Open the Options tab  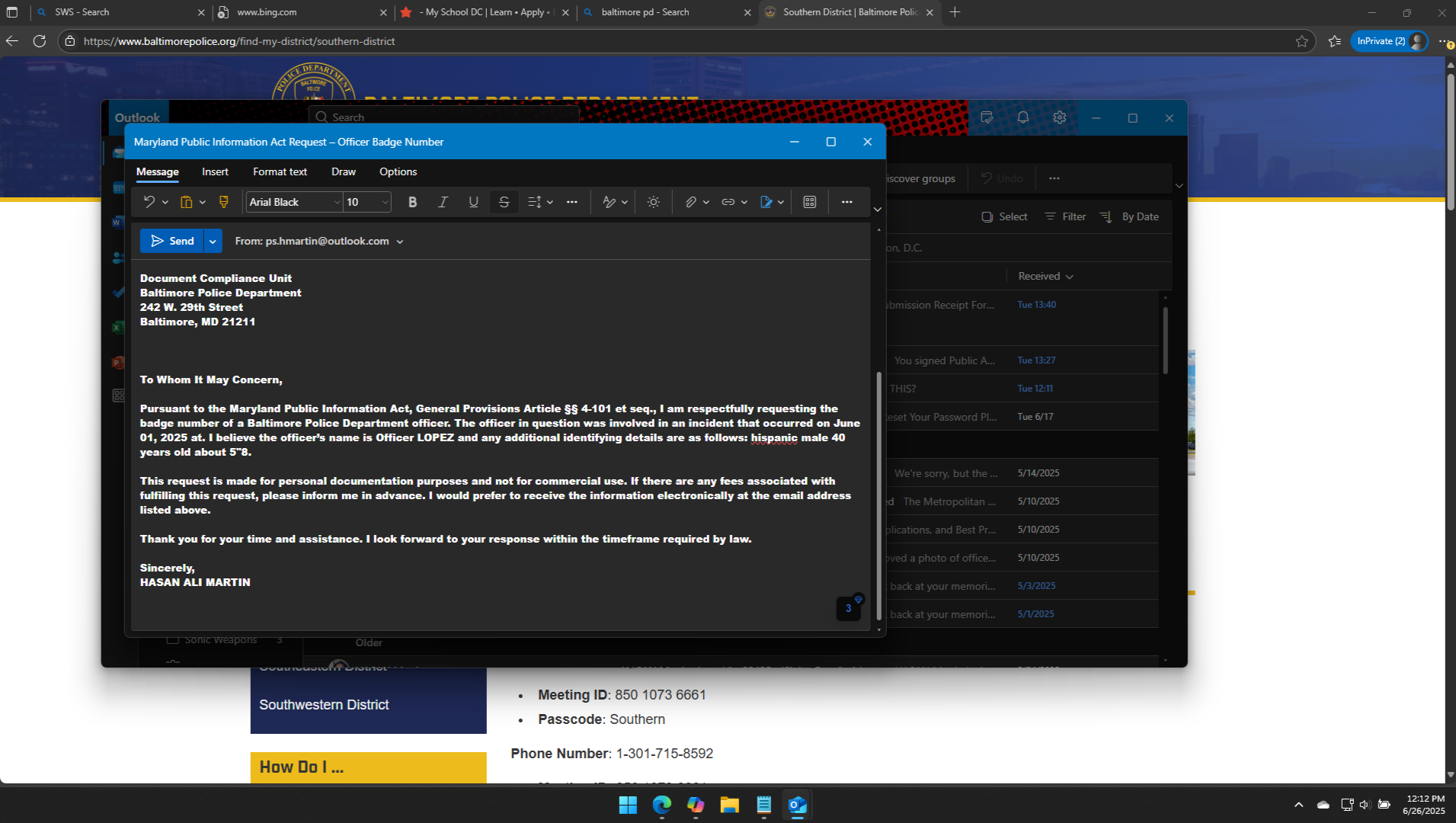398,172
